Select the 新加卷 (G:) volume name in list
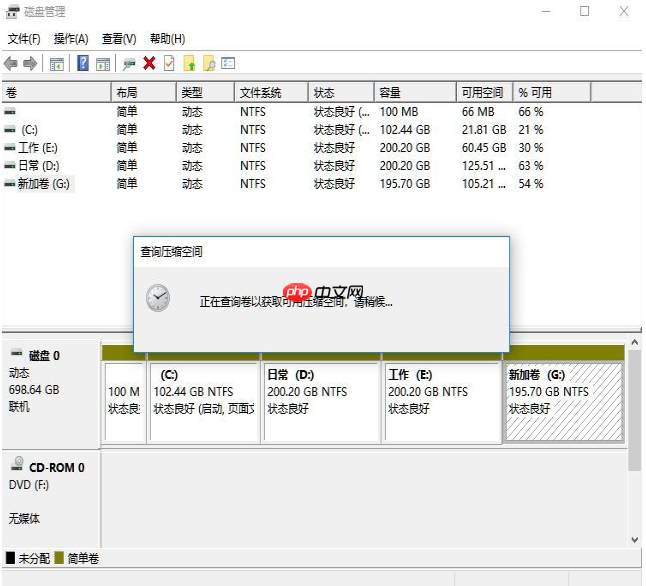Screen dimensions: 646x586 (x=44, y=184)
